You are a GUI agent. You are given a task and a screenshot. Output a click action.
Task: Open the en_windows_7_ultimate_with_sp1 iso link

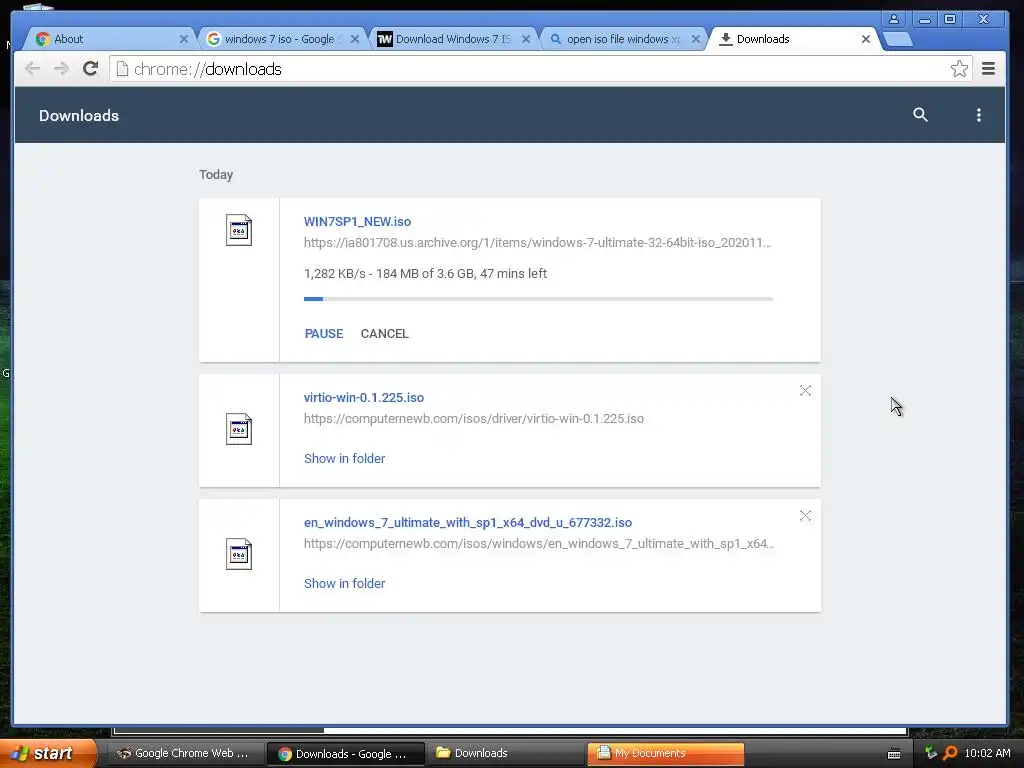tap(468, 522)
